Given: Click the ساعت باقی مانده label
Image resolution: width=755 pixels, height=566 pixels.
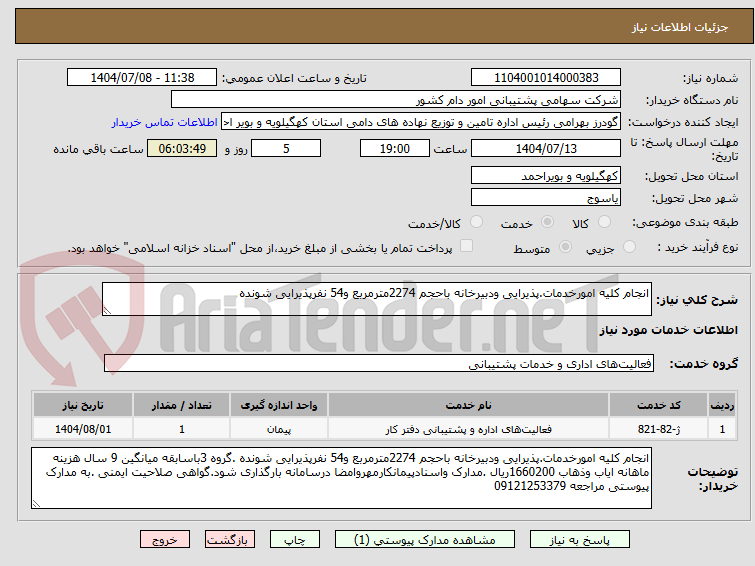Looking at the screenshot, I should (98, 149).
